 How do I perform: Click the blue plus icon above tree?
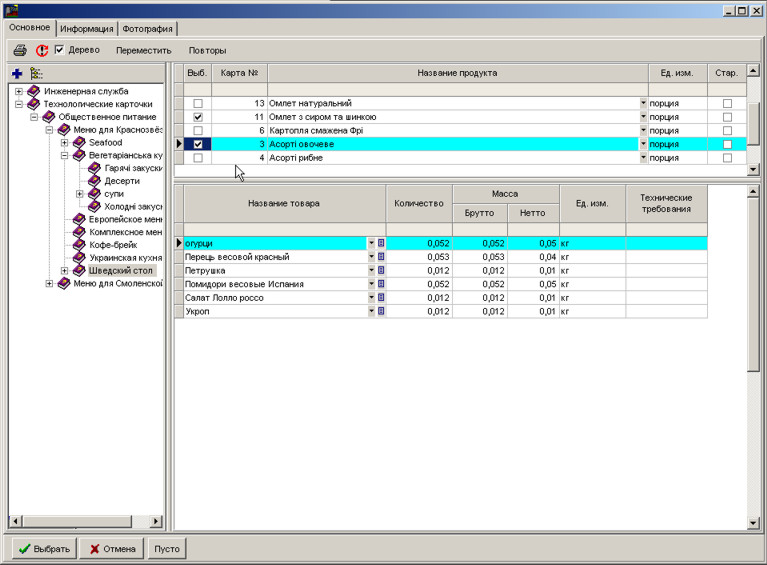[16, 73]
